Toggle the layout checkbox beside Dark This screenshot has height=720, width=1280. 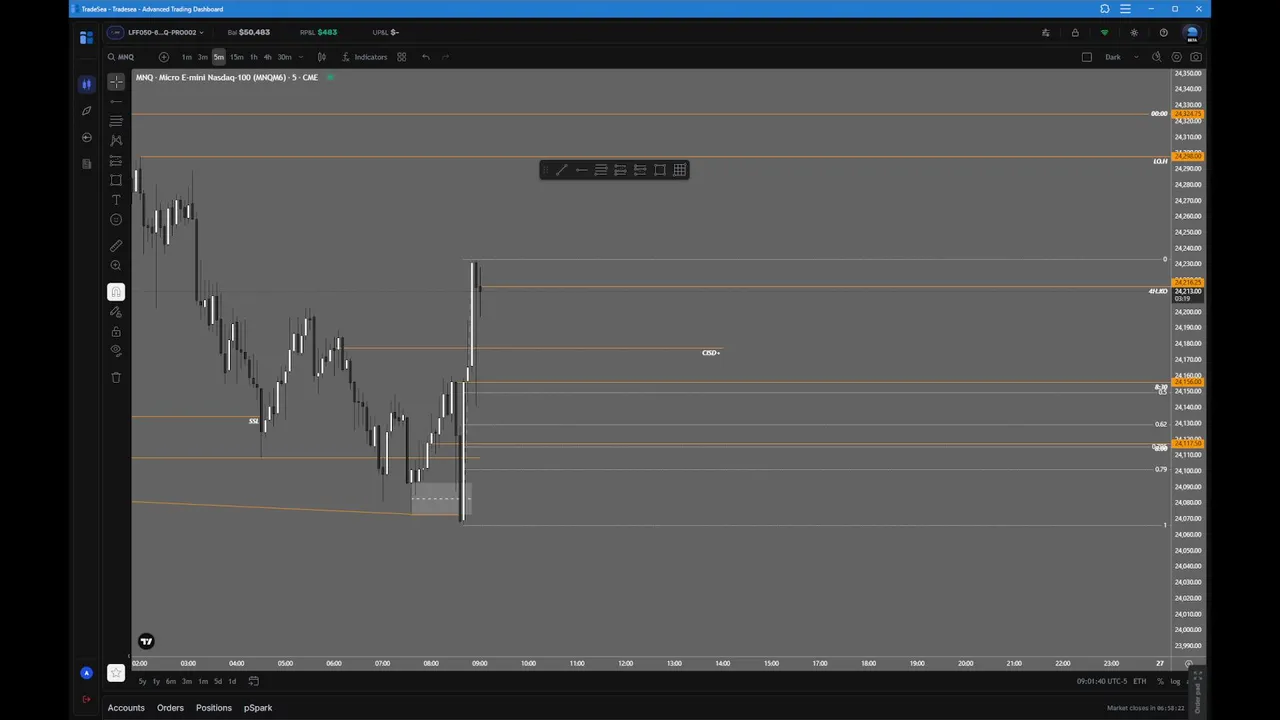tap(1087, 57)
